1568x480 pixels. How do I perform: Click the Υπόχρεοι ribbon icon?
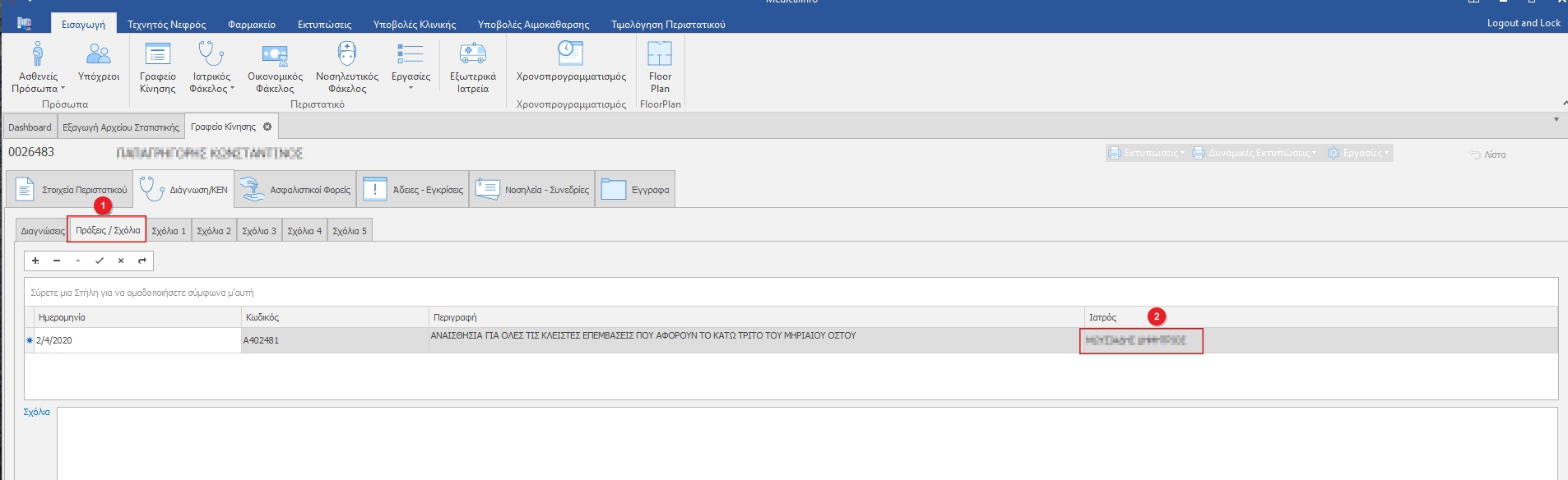pos(99,54)
